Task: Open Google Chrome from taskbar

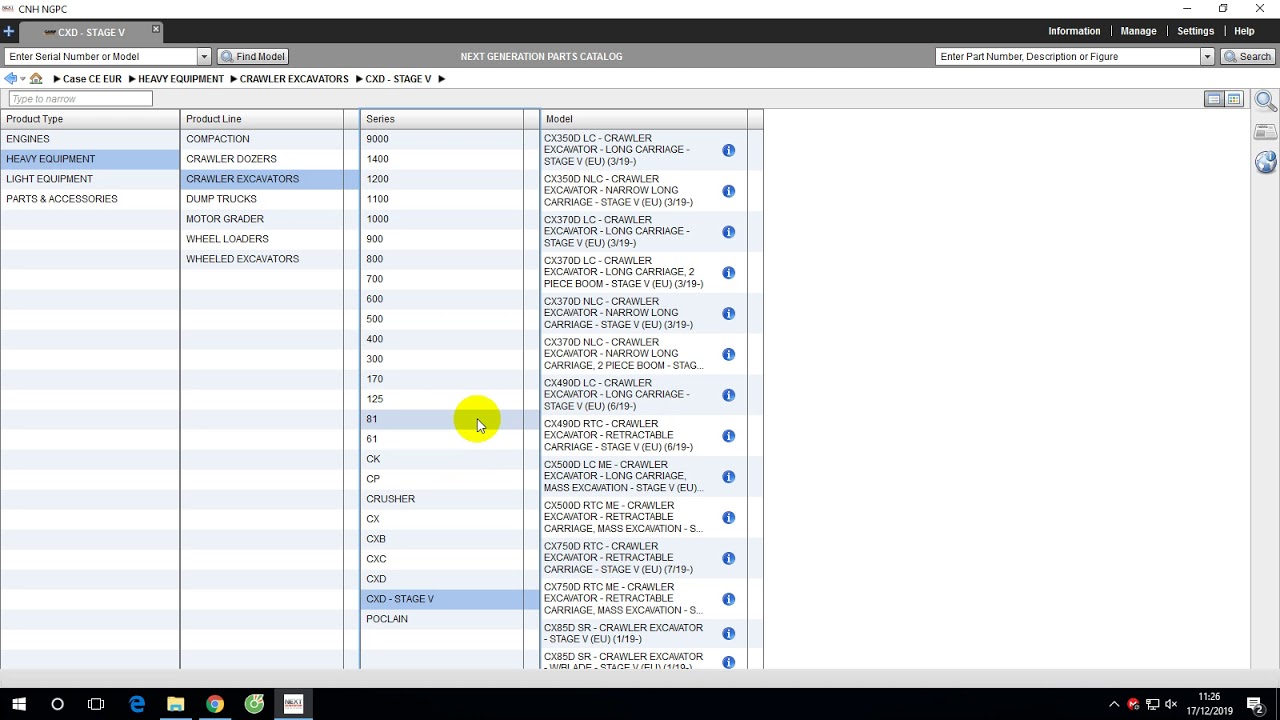Action: point(215,704)
